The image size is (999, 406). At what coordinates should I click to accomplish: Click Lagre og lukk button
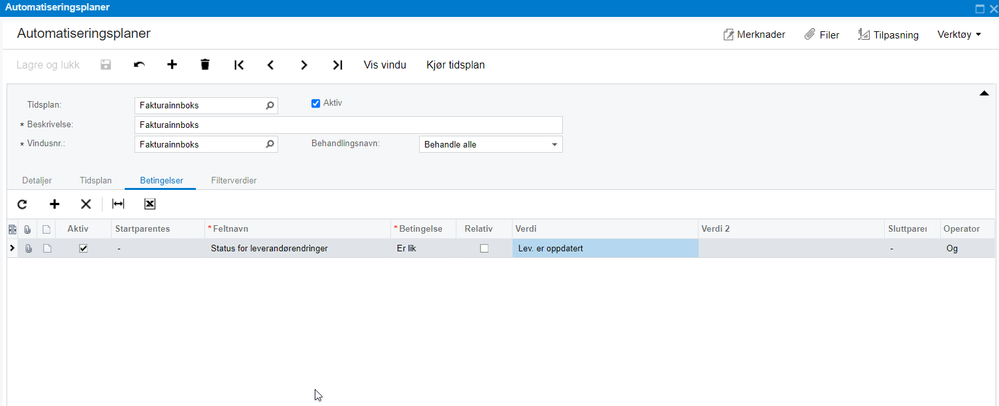click(48, 64)
